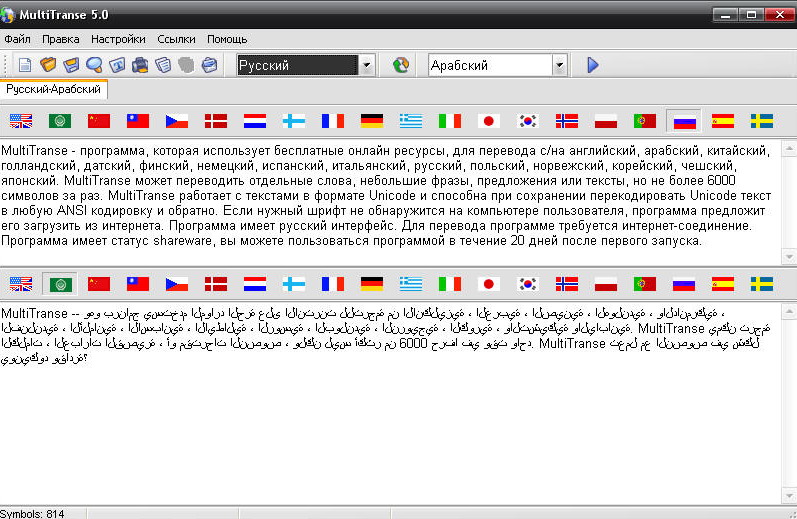Viewport: 797px width, 519px height.
Task: Click the magnifier search icon in toolbar
Action: point(94,65)
